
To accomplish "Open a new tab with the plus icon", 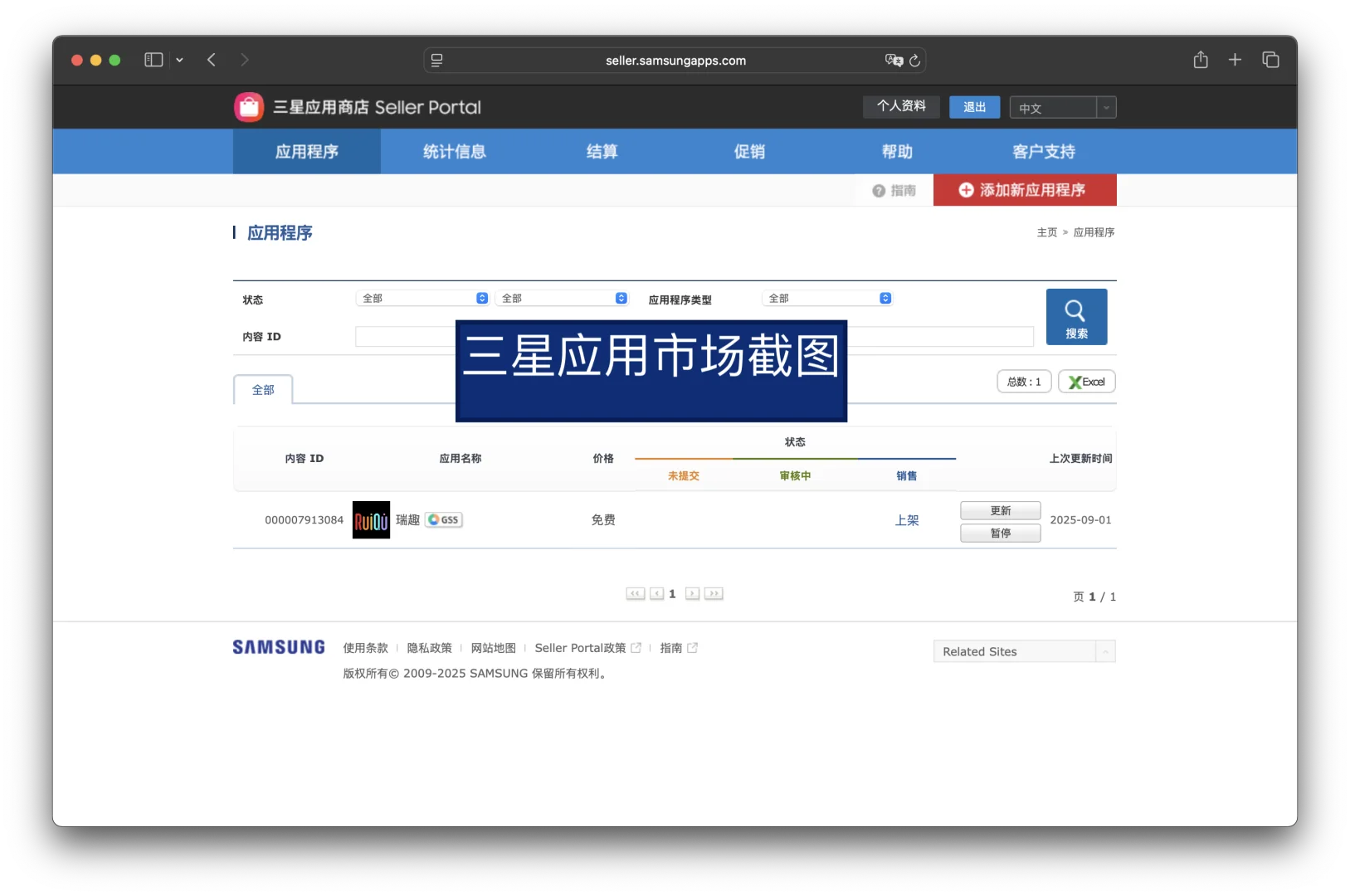I will pyautogui.click(x=1235, y=60).
